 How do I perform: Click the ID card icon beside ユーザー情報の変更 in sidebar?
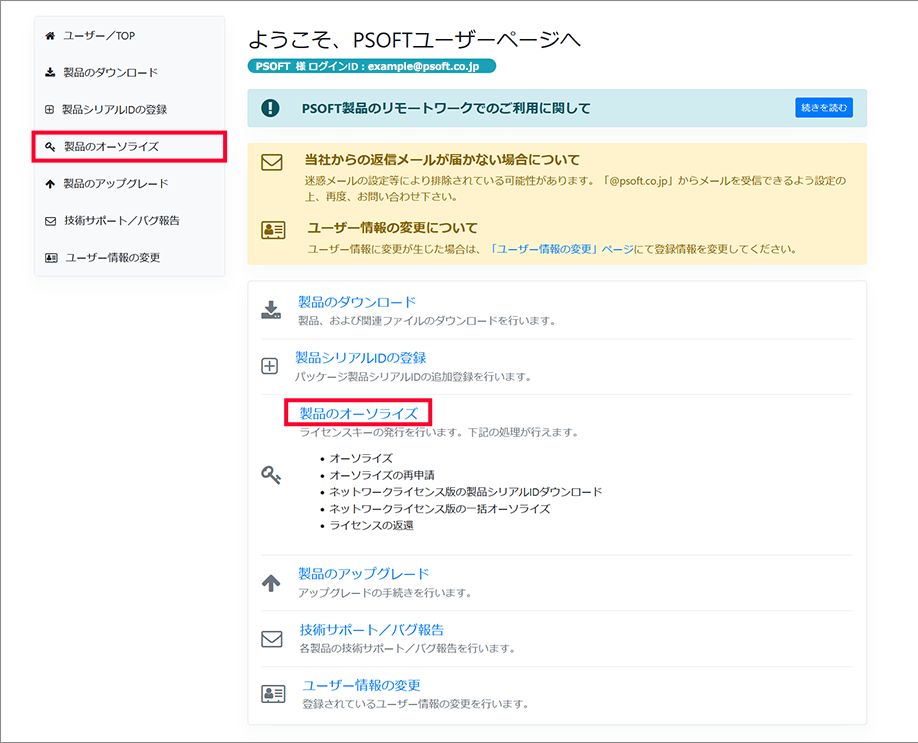tap(51, 258)
